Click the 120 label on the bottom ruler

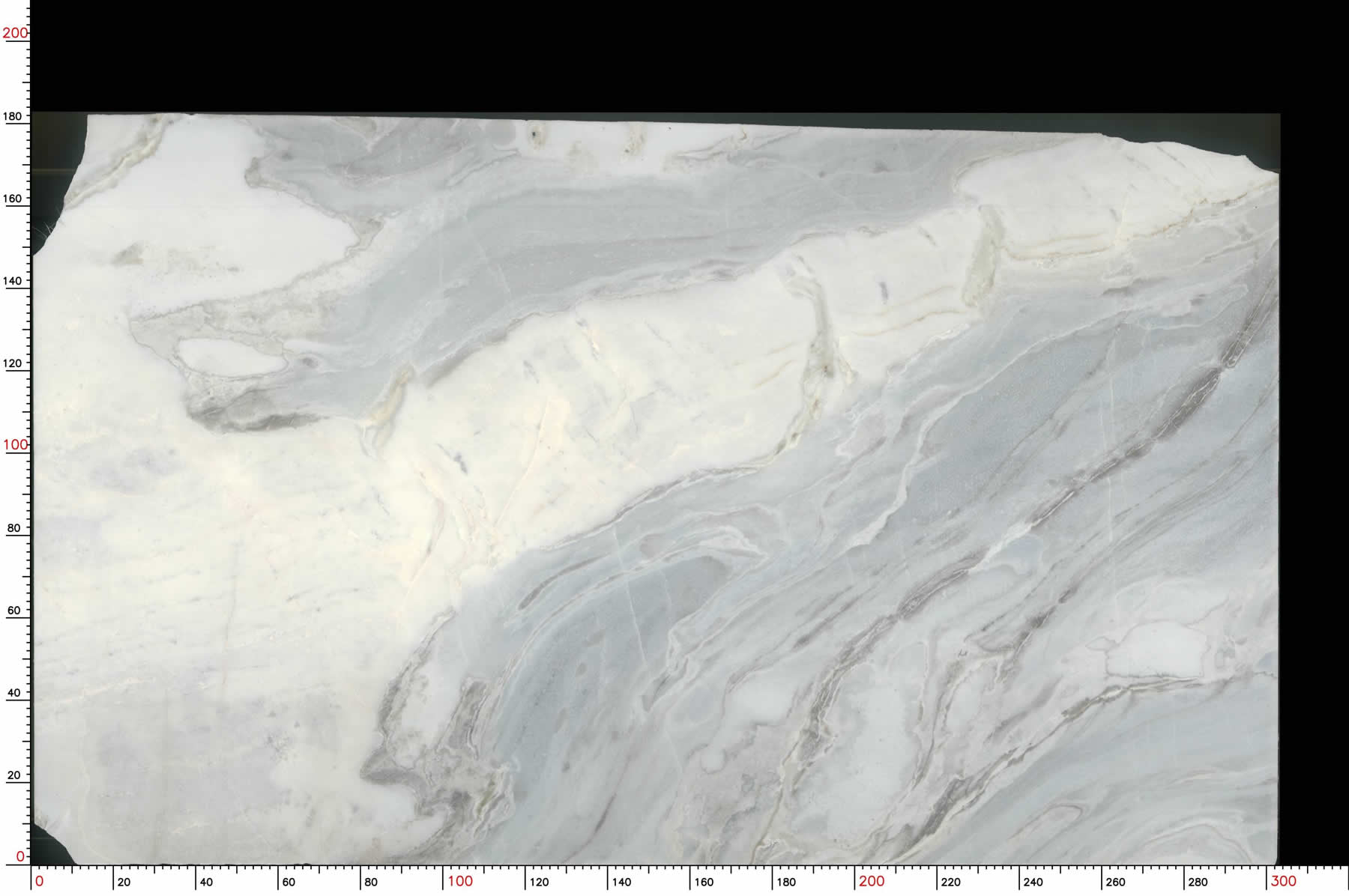point(539,882)
